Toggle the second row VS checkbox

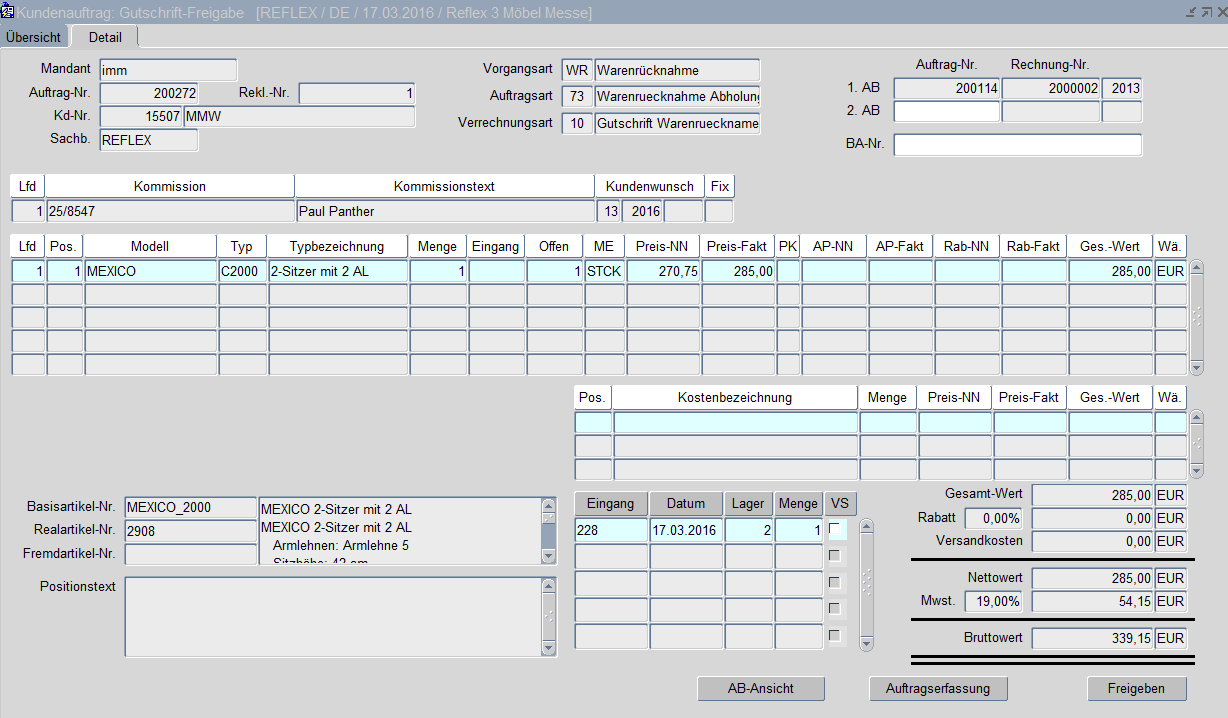[x=835, y=556]
